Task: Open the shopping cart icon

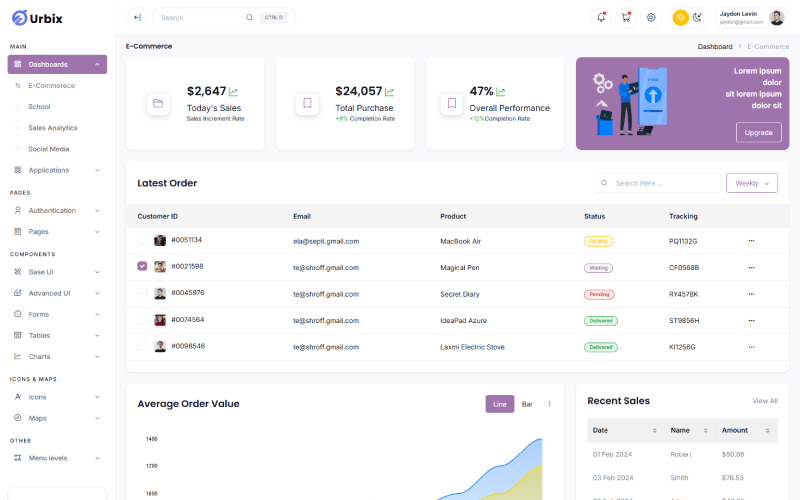Action: pyautogui.click(x=626, y=17)
